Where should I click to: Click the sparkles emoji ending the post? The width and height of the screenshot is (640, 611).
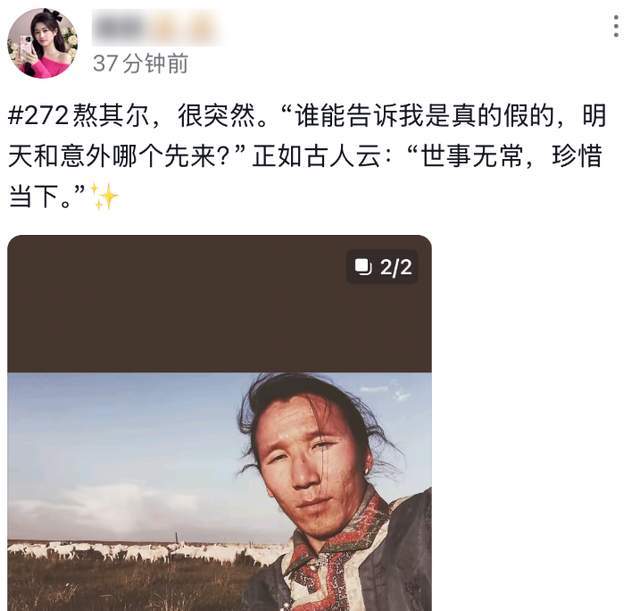(104, 196)
